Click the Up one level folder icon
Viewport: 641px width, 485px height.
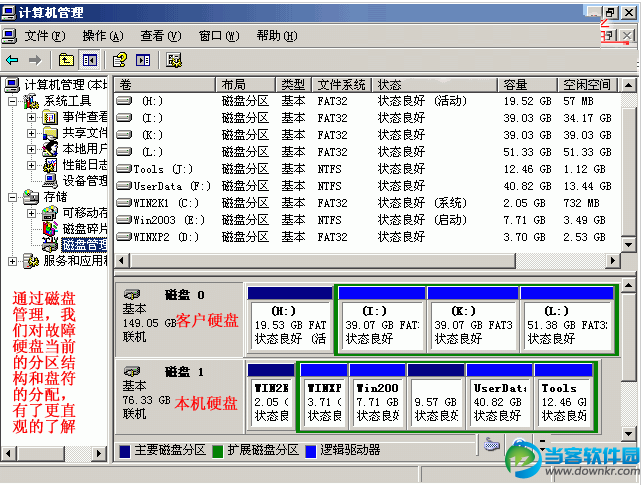[66, 60]
